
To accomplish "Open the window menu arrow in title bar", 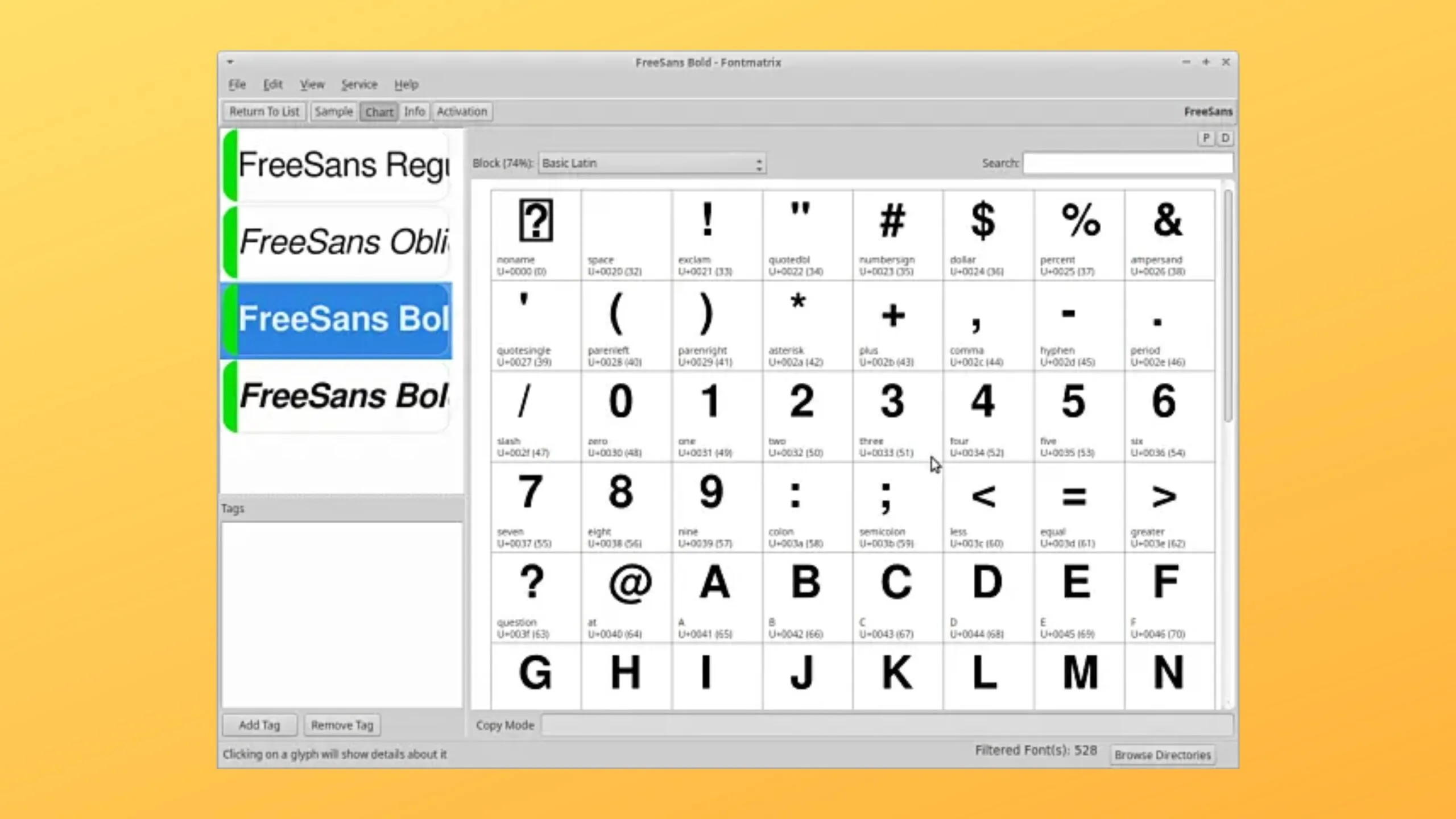I will (230, 61).
